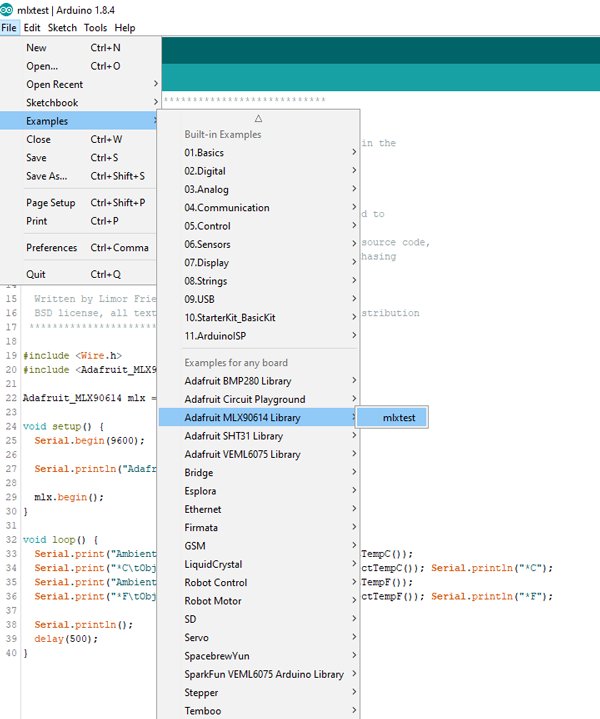Click the void loop() line

[61, 540]
